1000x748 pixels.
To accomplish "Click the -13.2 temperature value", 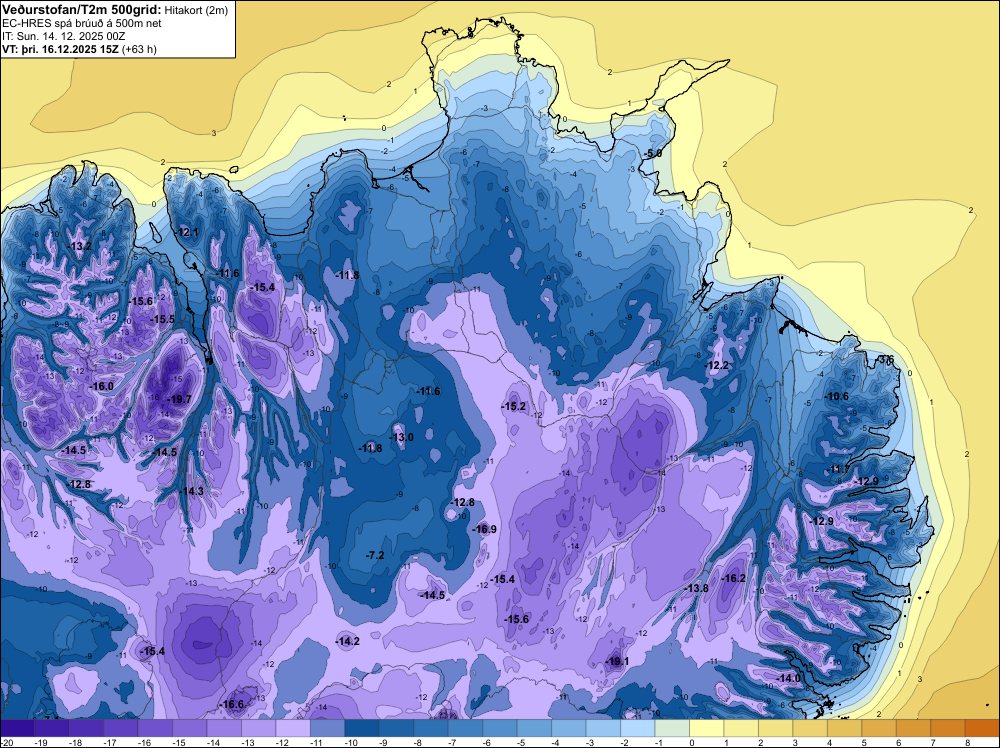I will pyautogui.click(x=80, y=246).
